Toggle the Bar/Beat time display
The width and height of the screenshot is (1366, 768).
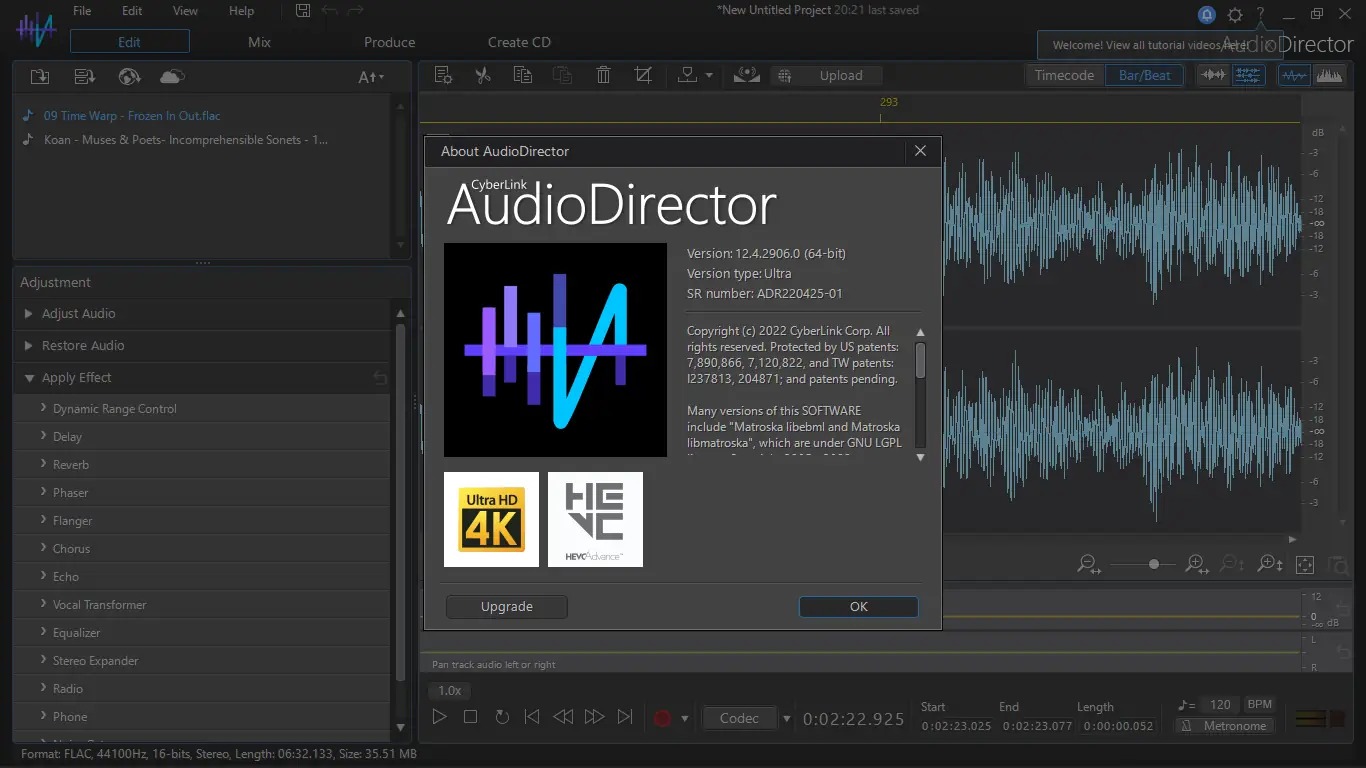(1144, 75)
